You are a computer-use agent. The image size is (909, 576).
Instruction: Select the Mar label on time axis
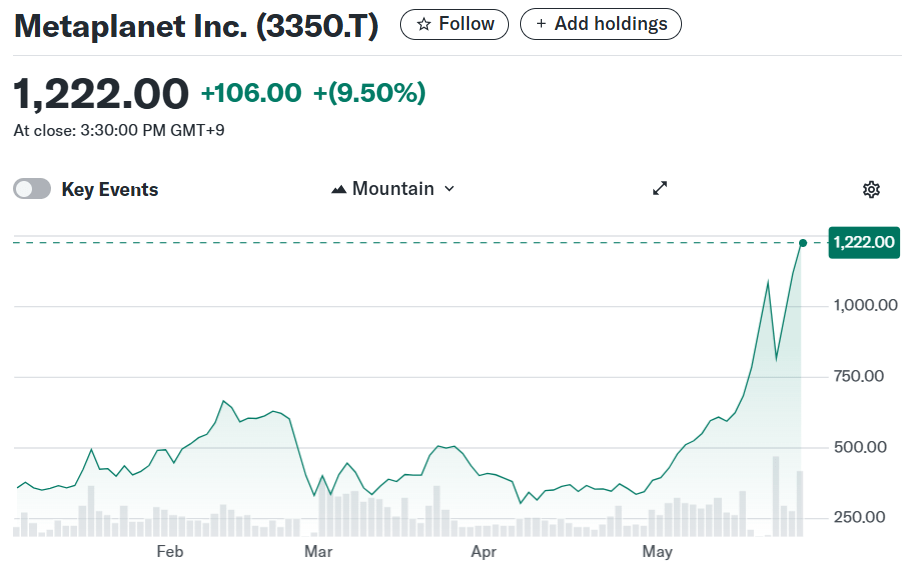tap(318, 551)
